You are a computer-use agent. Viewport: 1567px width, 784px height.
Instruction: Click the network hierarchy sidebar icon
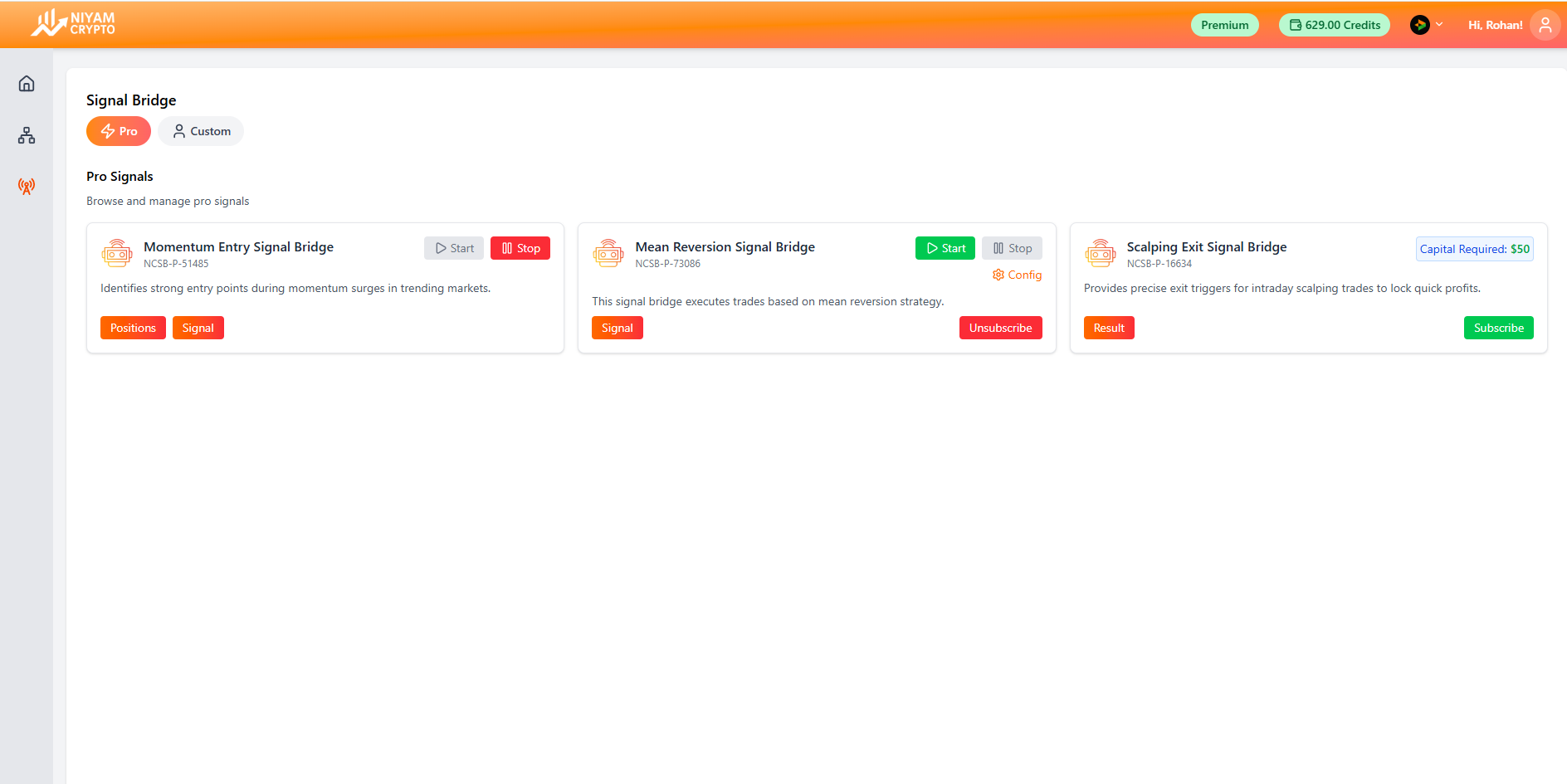click(x=27, y=135)
